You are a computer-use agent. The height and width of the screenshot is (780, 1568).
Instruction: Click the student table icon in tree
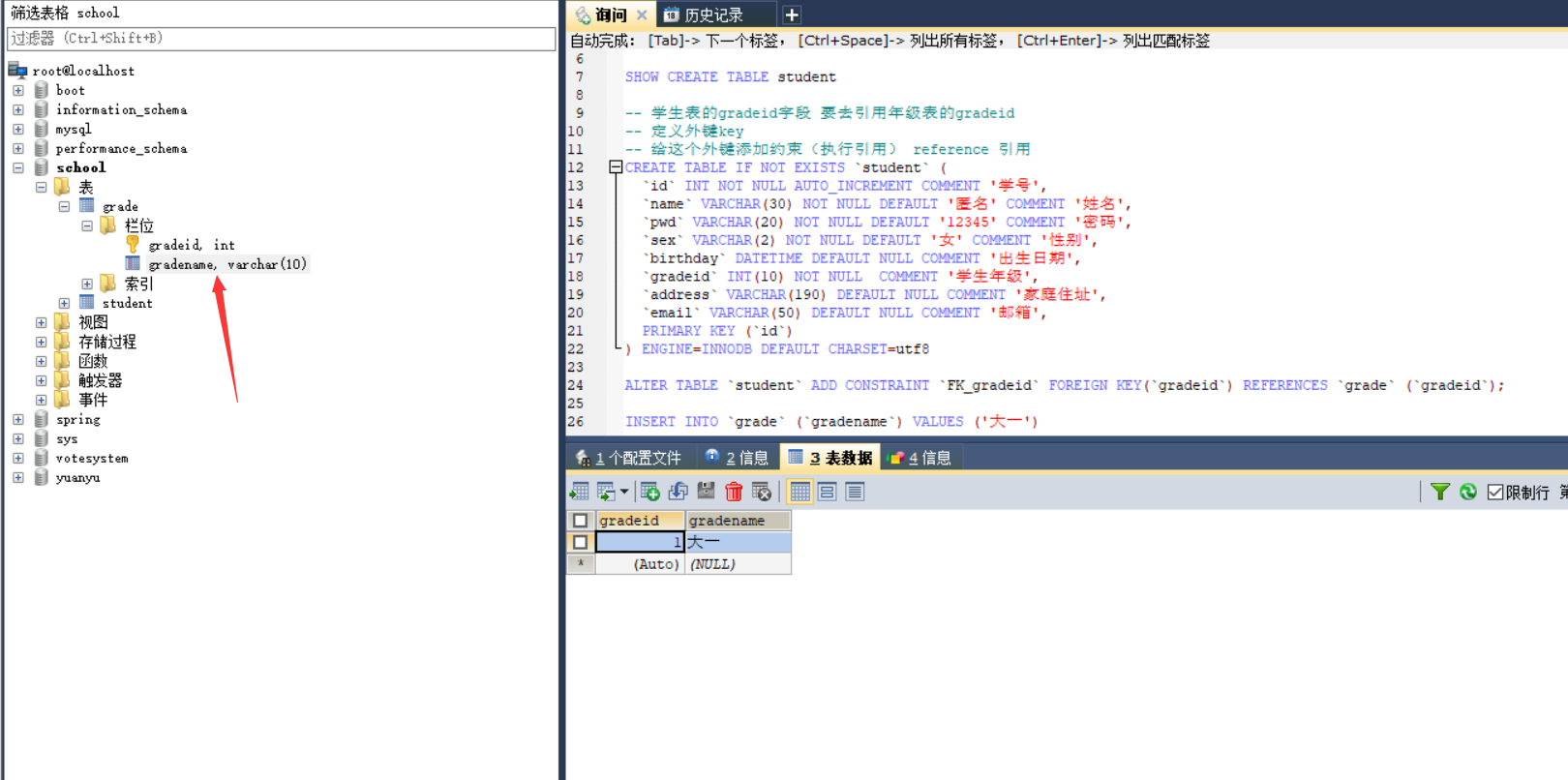click(87, 302)
